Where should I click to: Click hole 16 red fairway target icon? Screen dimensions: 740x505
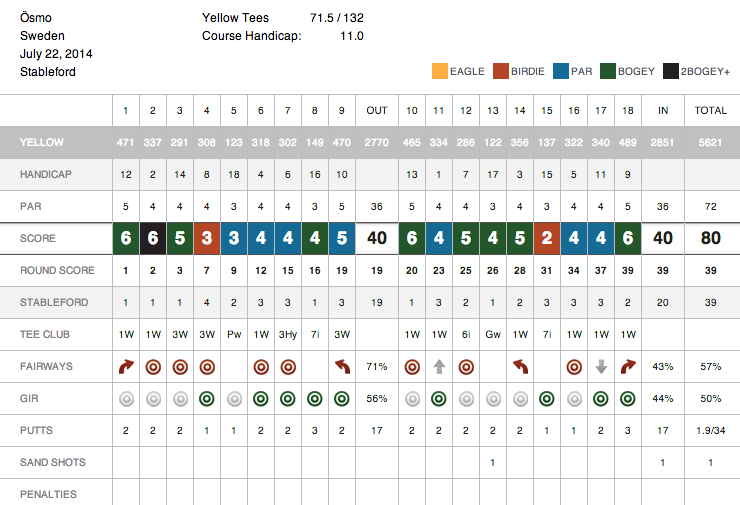(x=574, y=367)
